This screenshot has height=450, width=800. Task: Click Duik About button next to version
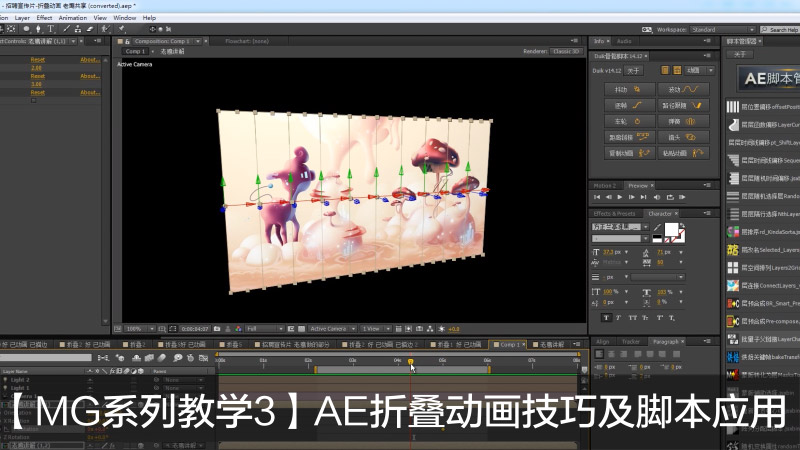click(633, 70)
